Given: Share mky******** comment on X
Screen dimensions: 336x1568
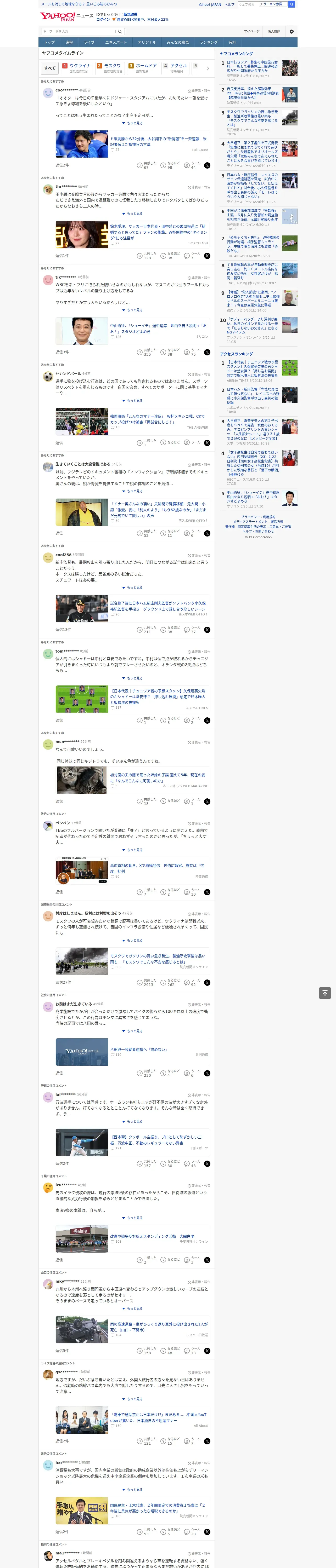Looking at the screenshot, I should pyautogui.click(x=207, y=1351).
